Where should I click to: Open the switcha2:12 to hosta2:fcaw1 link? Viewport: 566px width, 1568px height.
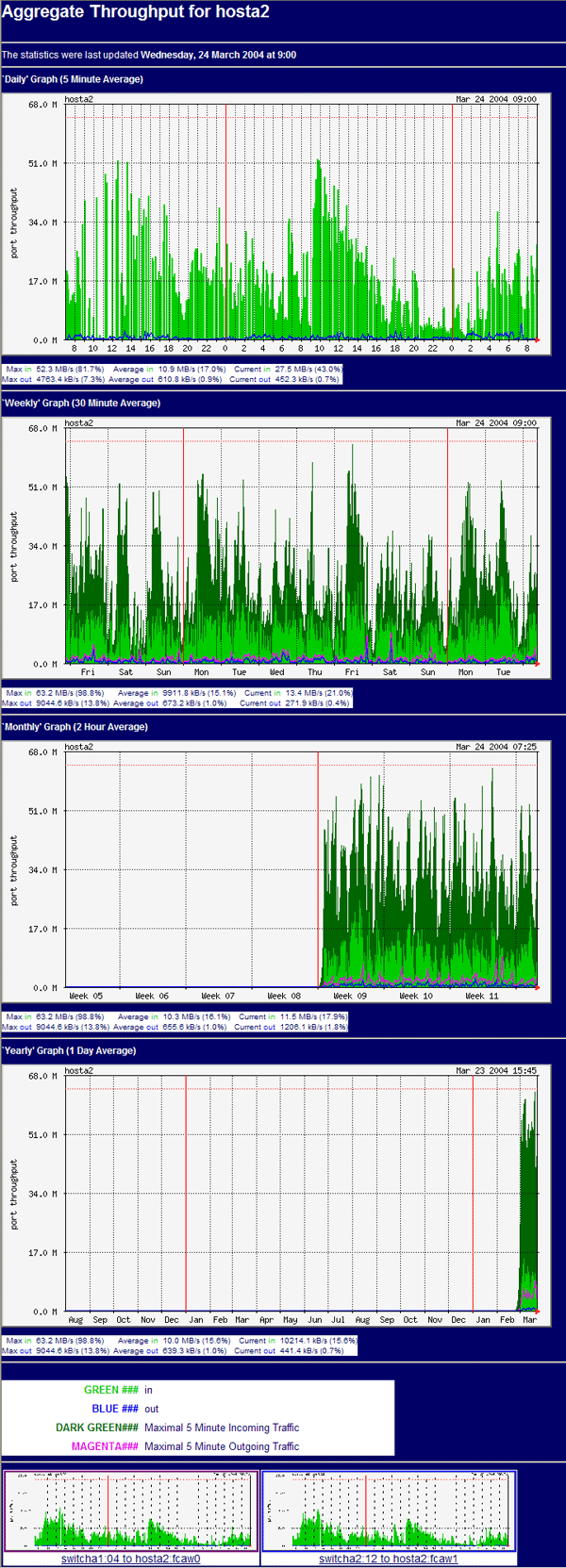388,1559
